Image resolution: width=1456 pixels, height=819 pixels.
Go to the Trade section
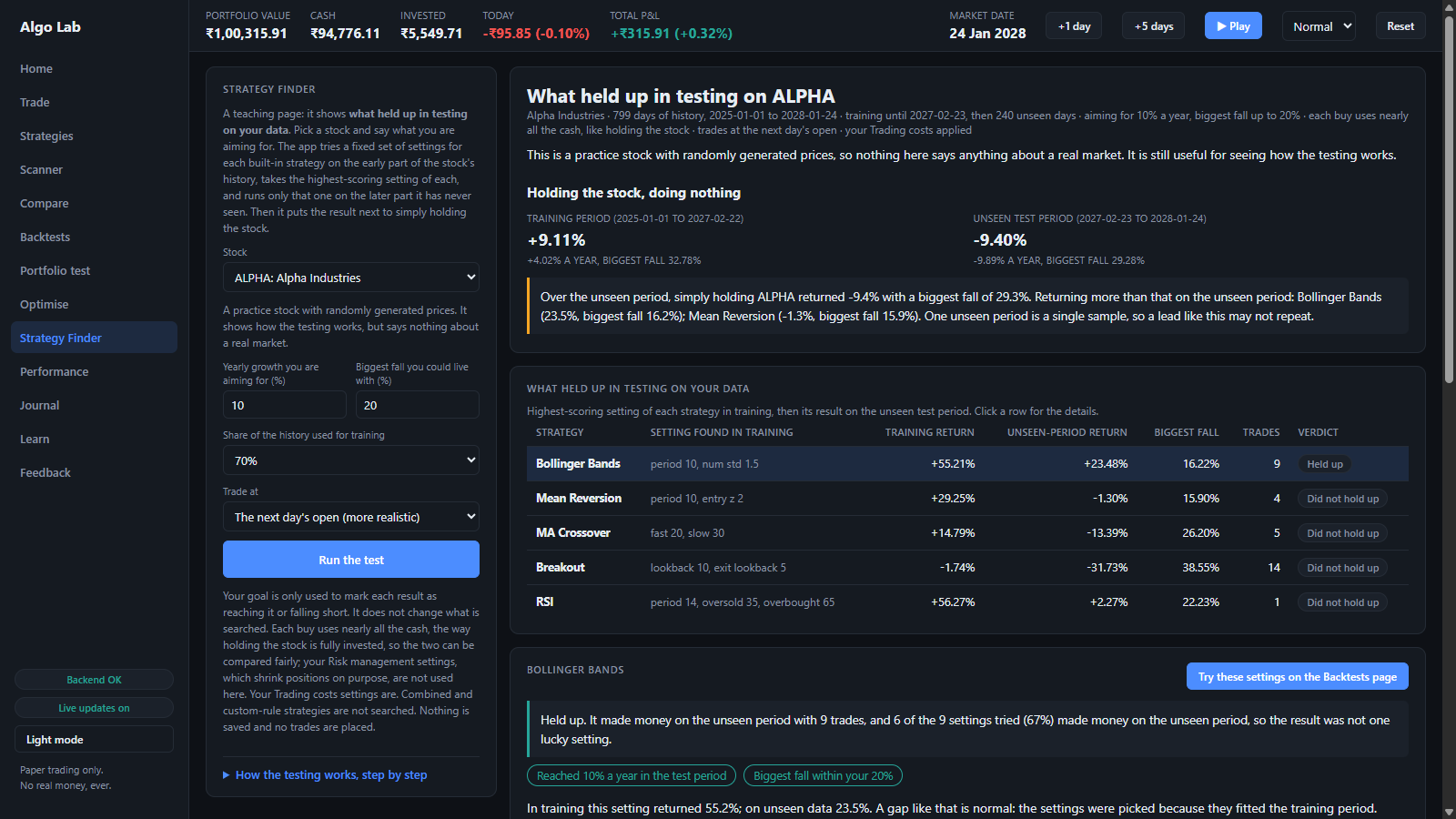(94, 103)
